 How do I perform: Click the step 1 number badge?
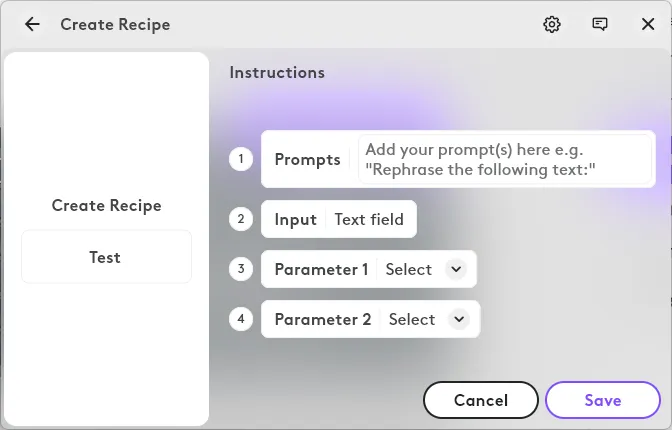pos(240,159)
